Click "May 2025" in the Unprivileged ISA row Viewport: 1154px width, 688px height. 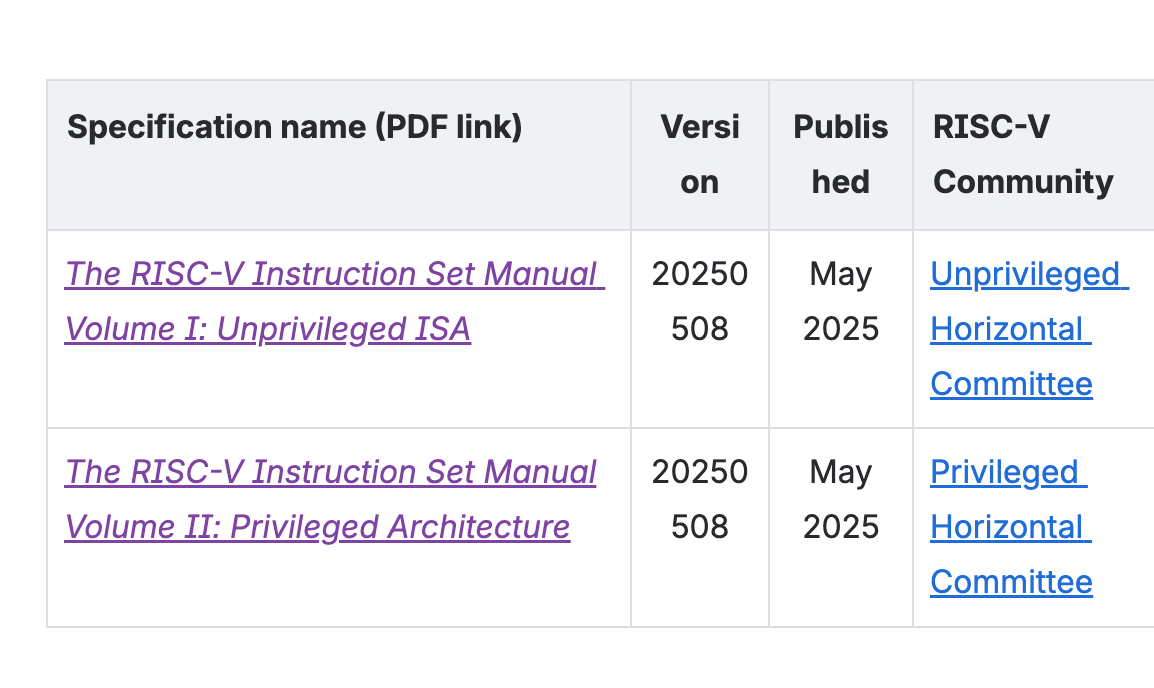840,302
